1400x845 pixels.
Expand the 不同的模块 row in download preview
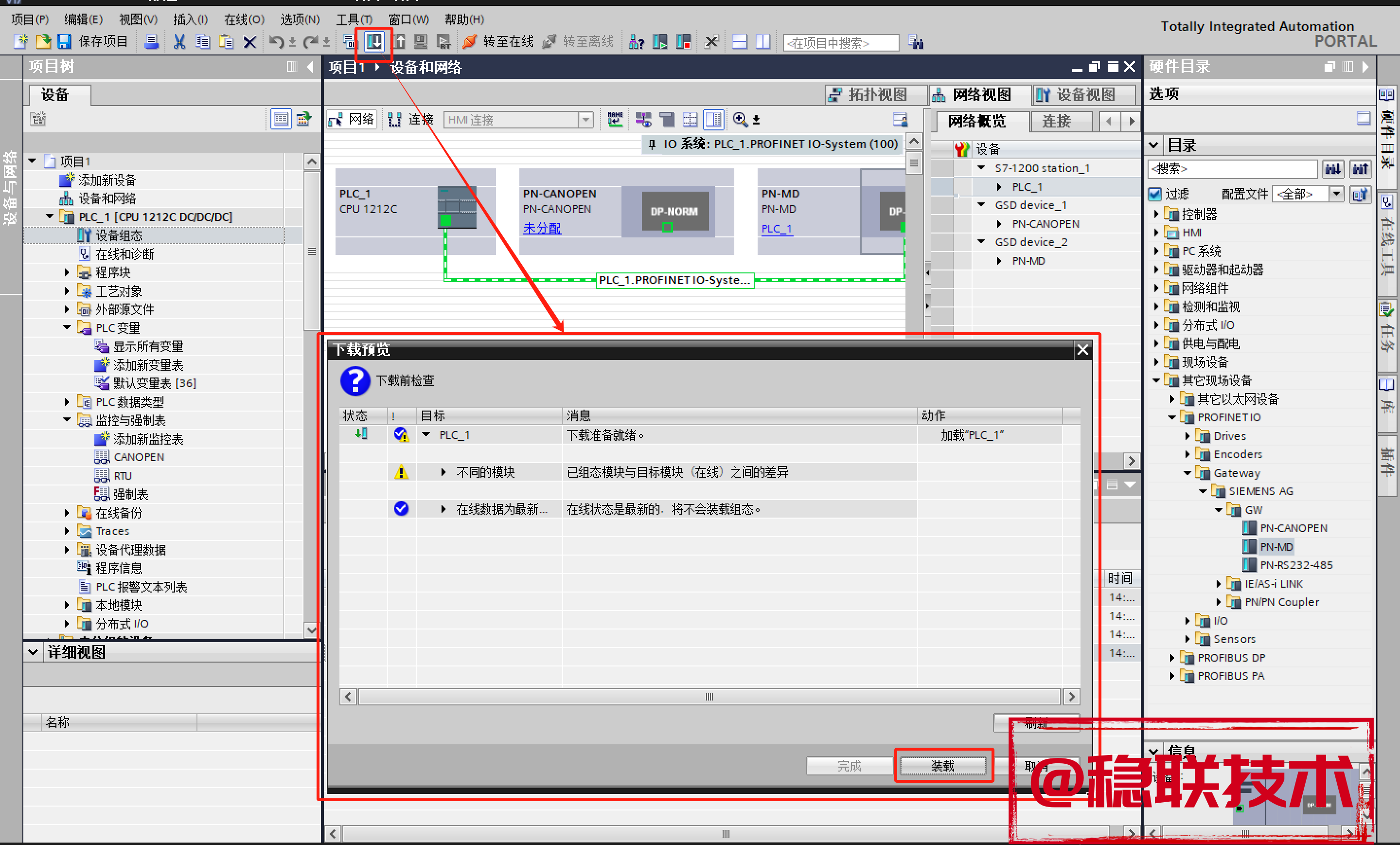[x=444, y=472]
